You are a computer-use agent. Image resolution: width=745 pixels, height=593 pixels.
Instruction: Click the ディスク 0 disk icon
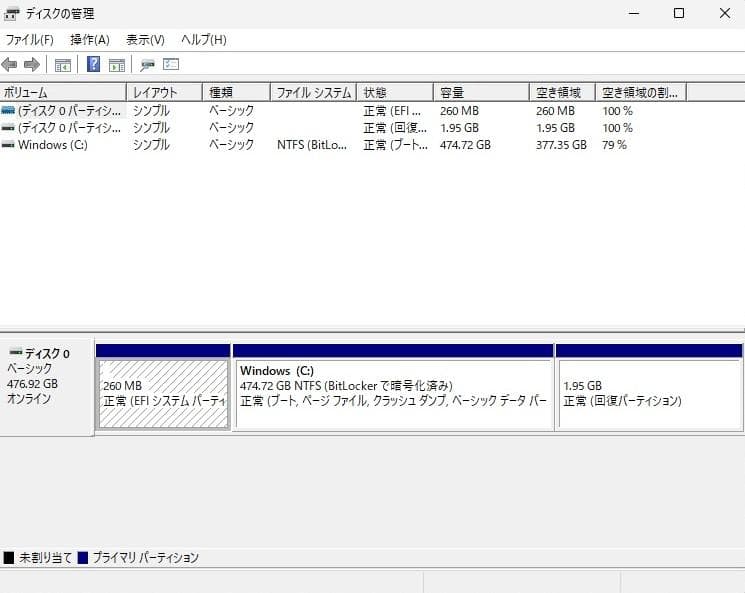pyautogui.click(x=16, y=352)
